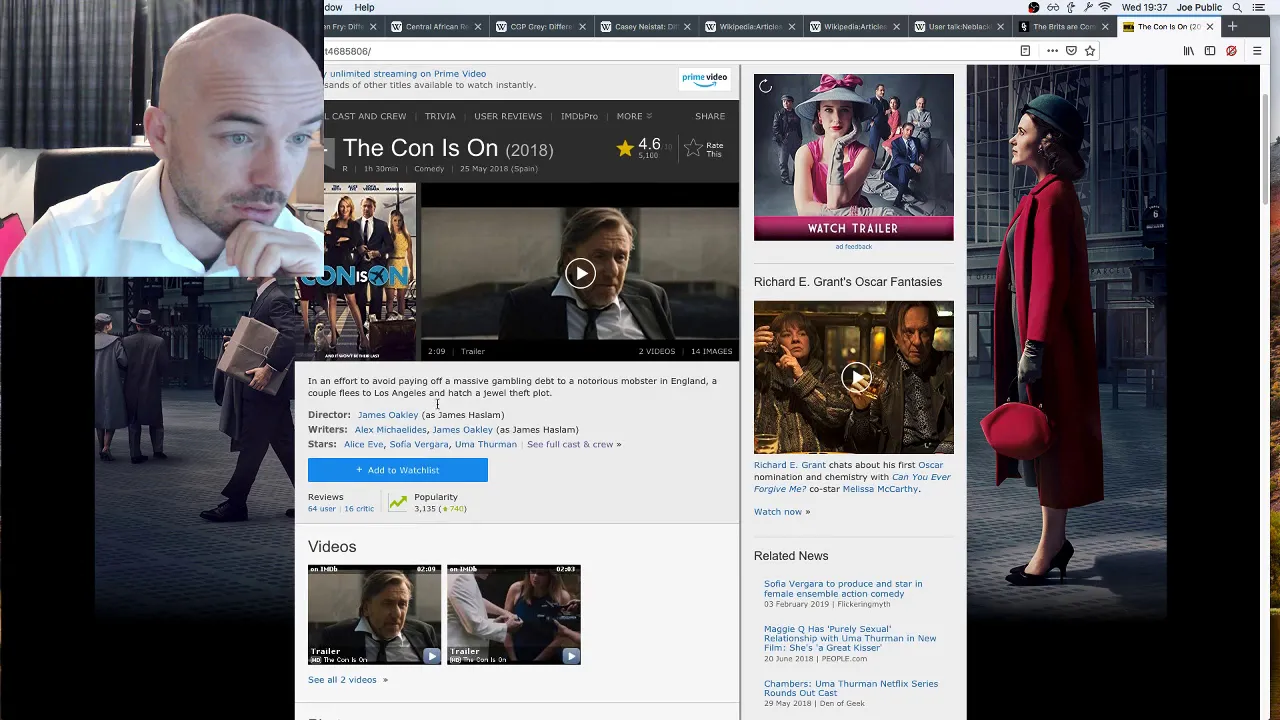Open the 64 user reviews link
1280x720 pixels.
322,509
